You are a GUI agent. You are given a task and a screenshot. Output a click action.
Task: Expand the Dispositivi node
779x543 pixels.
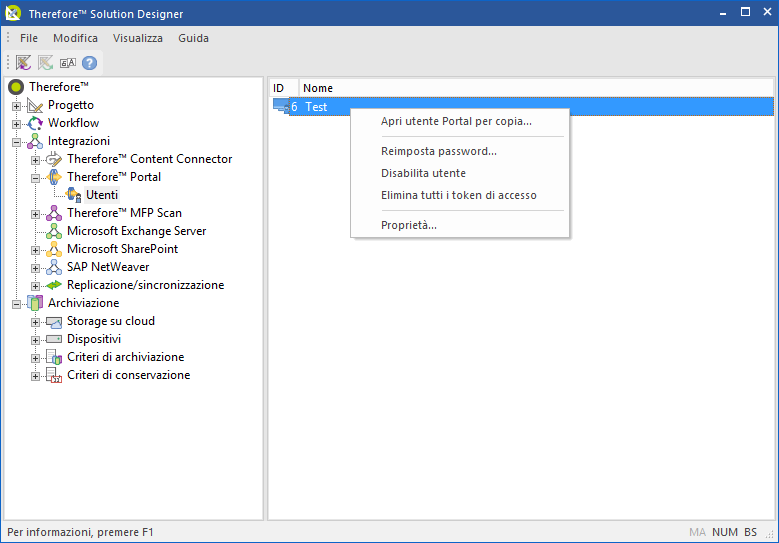pyautogui.click(x=35, y=340)
